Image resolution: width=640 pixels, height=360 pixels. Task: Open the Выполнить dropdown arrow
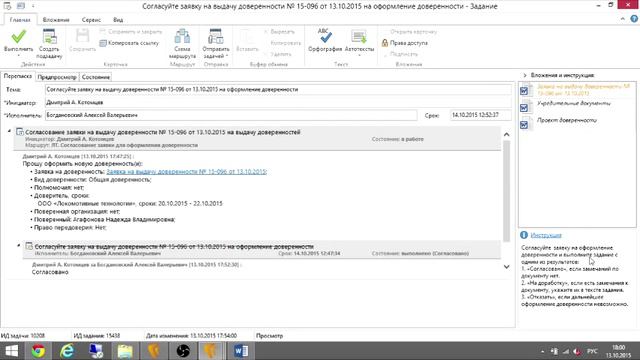[18, 56]
